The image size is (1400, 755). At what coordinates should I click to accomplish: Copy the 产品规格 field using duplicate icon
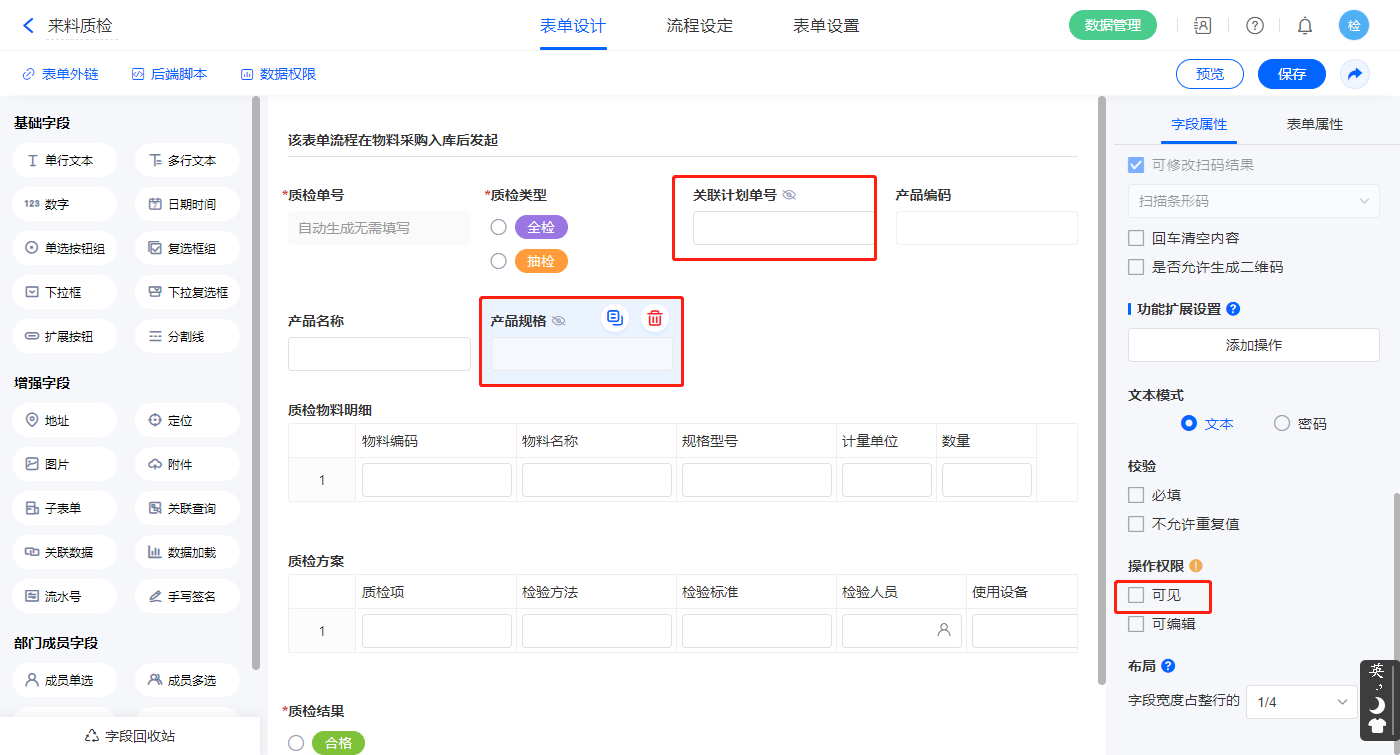(x=615, y=319)
